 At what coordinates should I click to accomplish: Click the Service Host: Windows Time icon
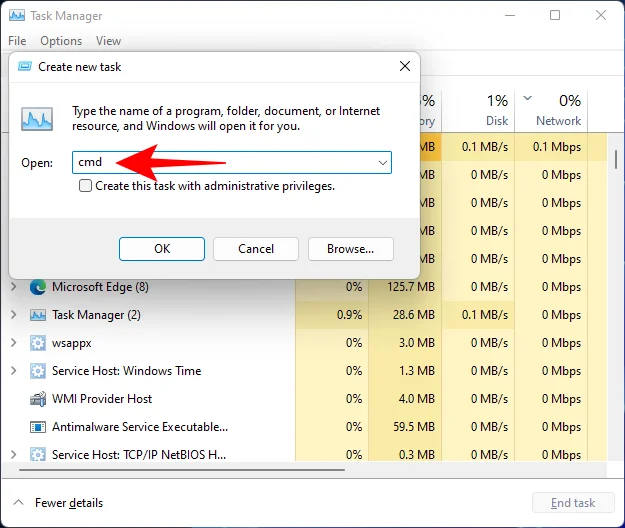pos(38,371)
